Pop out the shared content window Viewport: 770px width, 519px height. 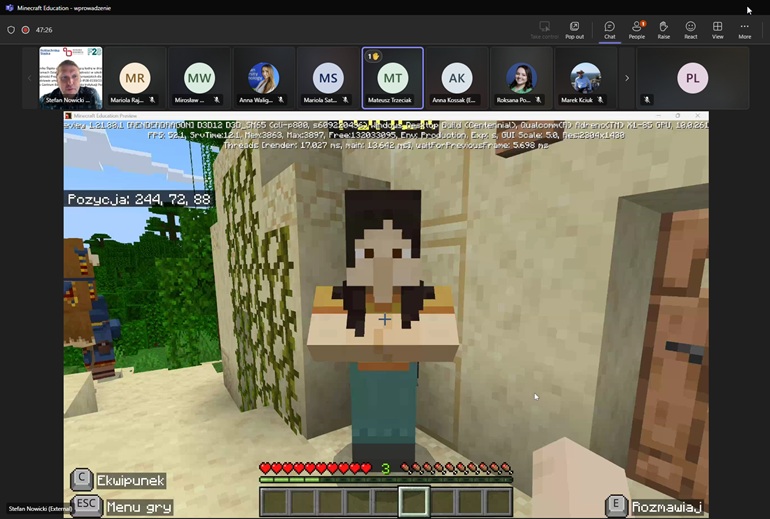[574, 30]
